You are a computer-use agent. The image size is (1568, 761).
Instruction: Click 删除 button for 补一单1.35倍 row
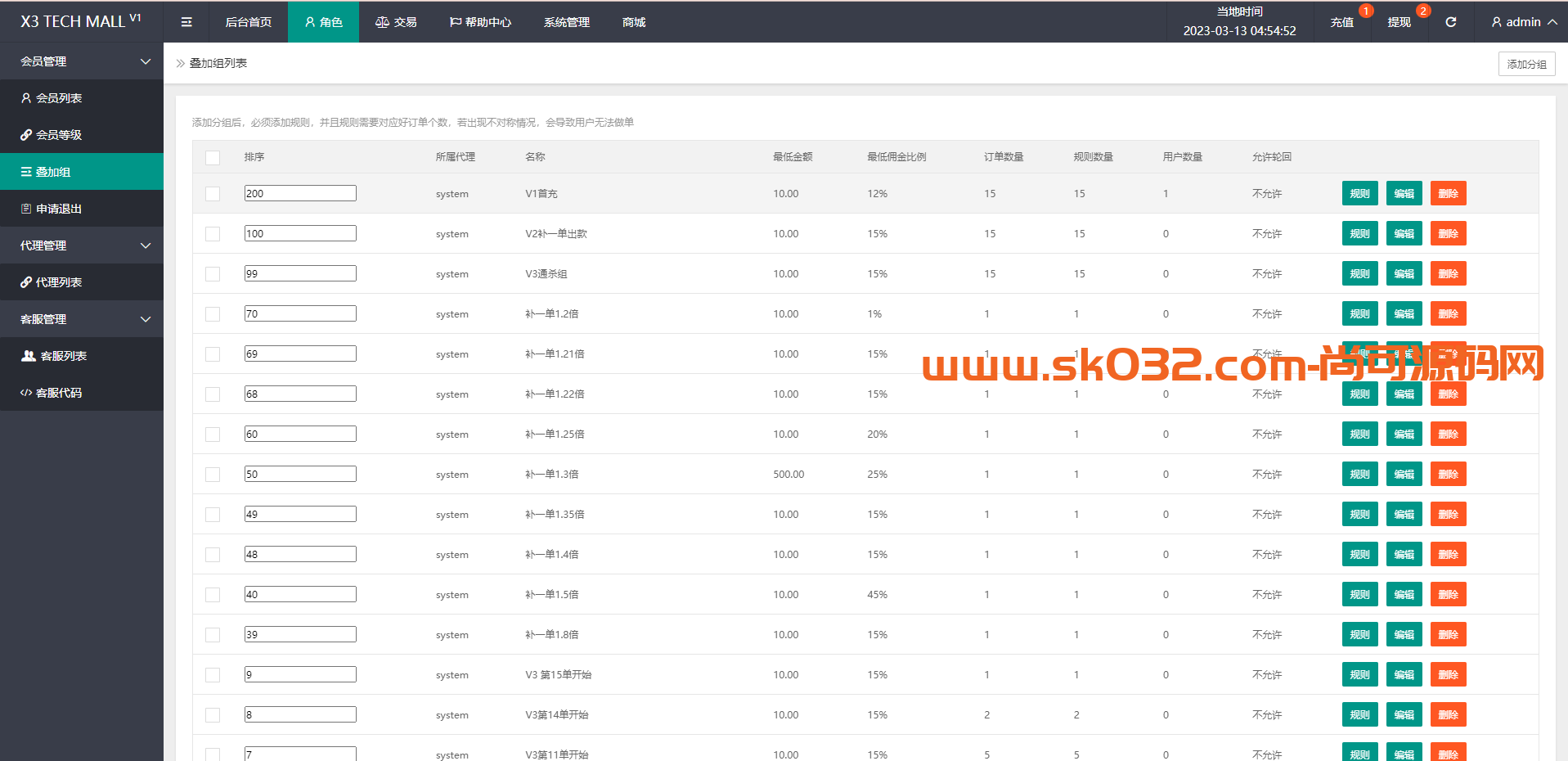(1448, 515)
